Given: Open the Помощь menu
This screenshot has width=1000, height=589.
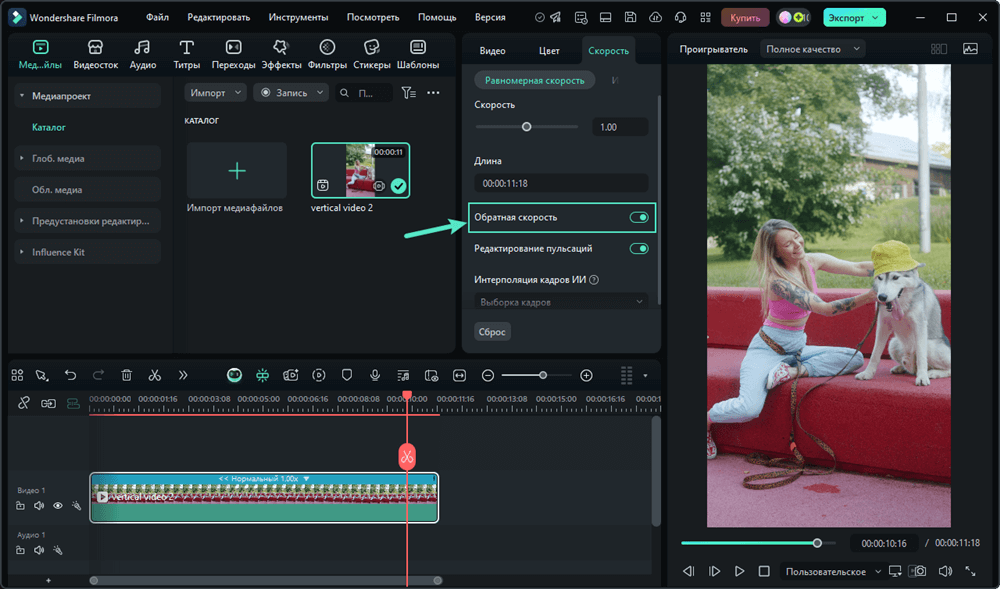Looking at the screenshot, I should click(x=437, y=17).
